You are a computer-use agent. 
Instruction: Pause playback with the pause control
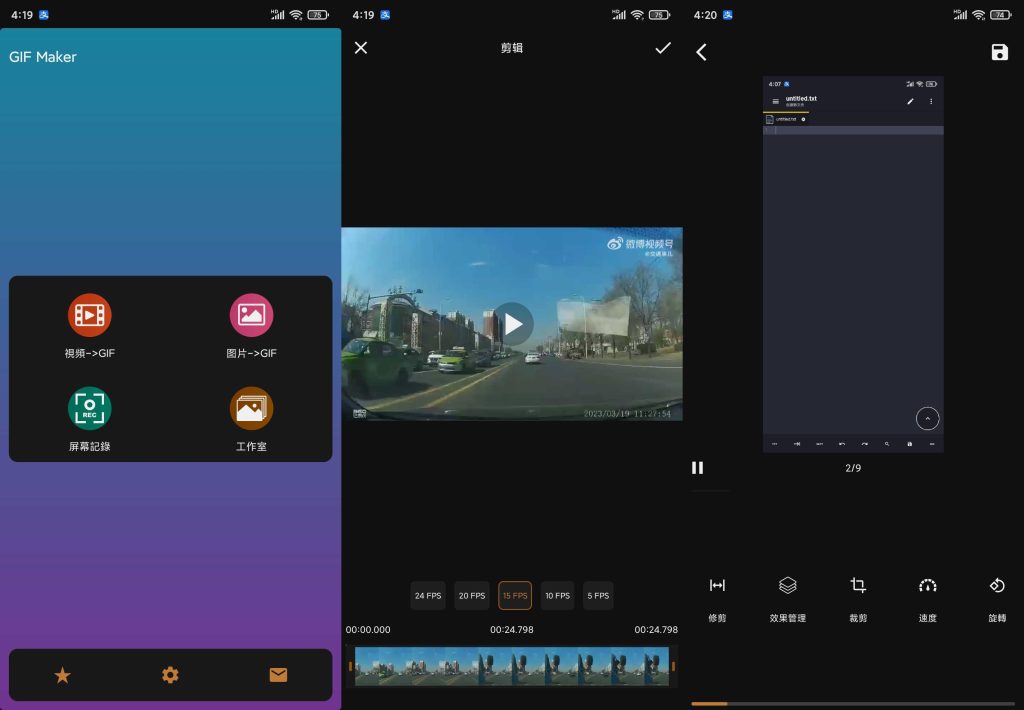(x=698, y=467)
